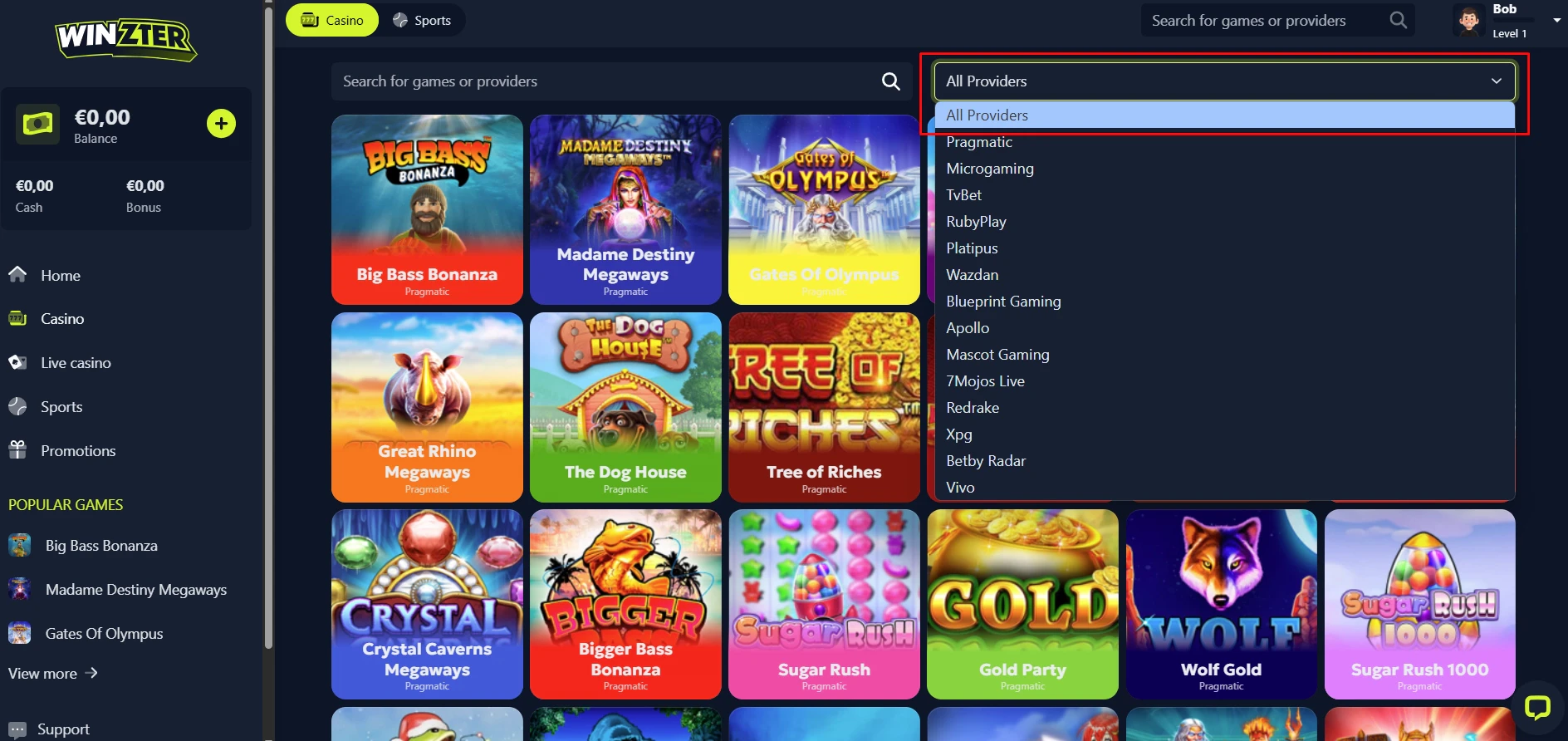Click the Madame Destiny Megaways sidebar icon
Viewport: 1568px width, 741px height.
point(20,589)
